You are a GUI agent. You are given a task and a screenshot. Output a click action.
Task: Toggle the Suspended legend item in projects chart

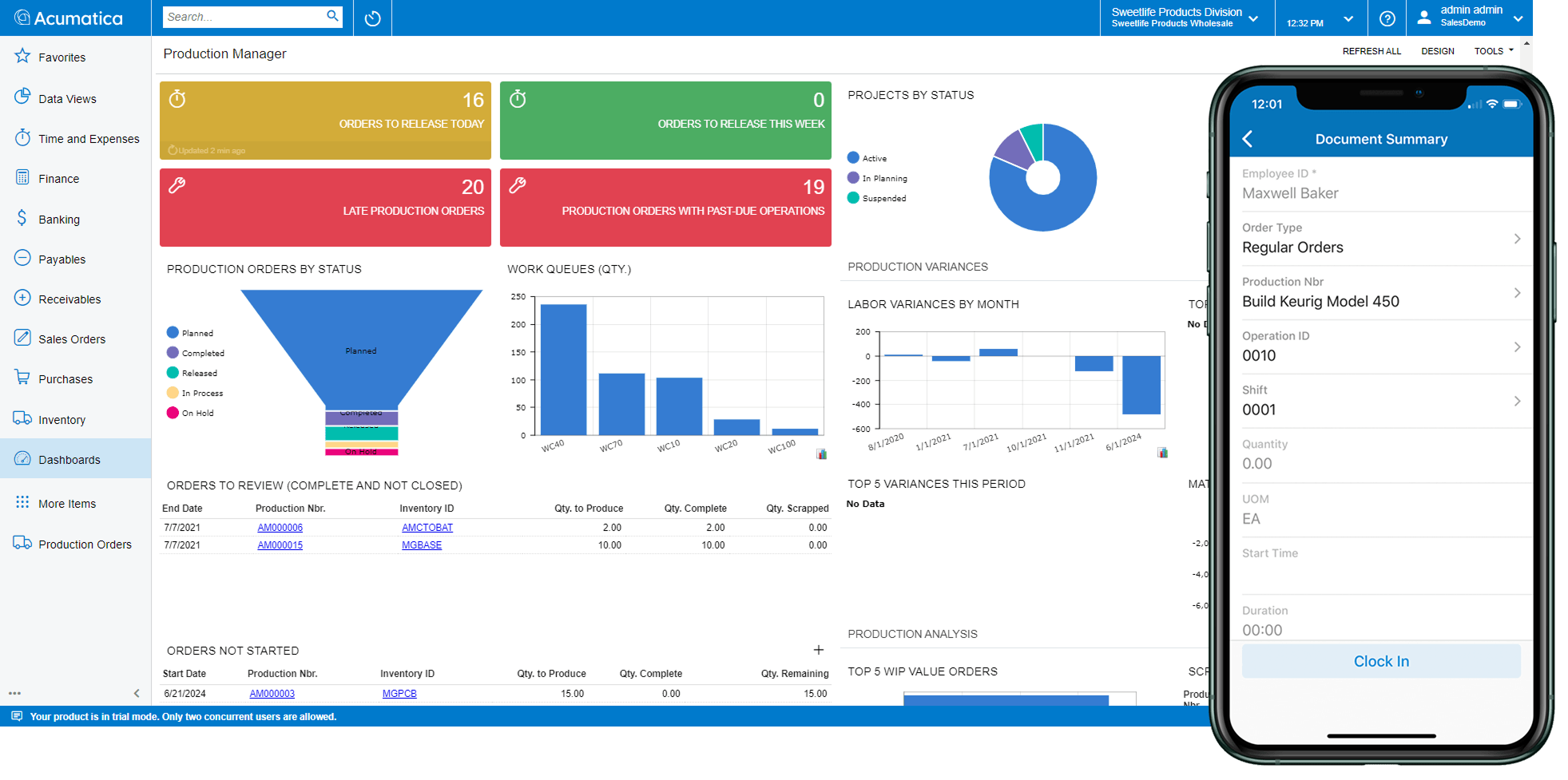click(x=877, y=198)
